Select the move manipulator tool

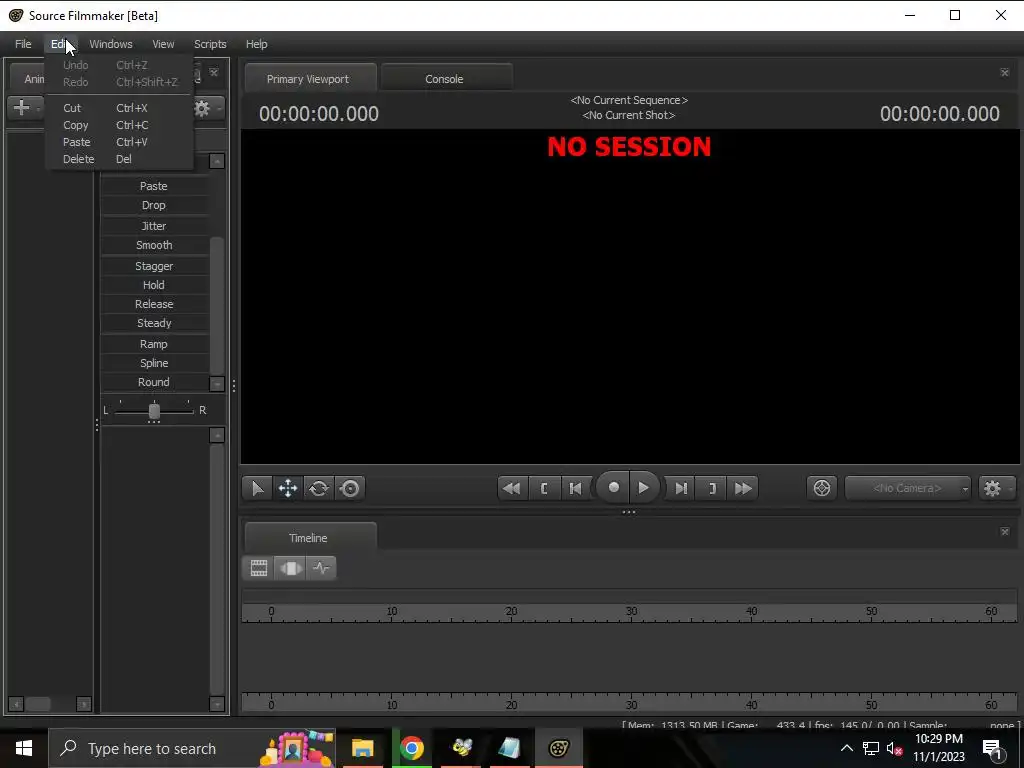coord(288,488)
